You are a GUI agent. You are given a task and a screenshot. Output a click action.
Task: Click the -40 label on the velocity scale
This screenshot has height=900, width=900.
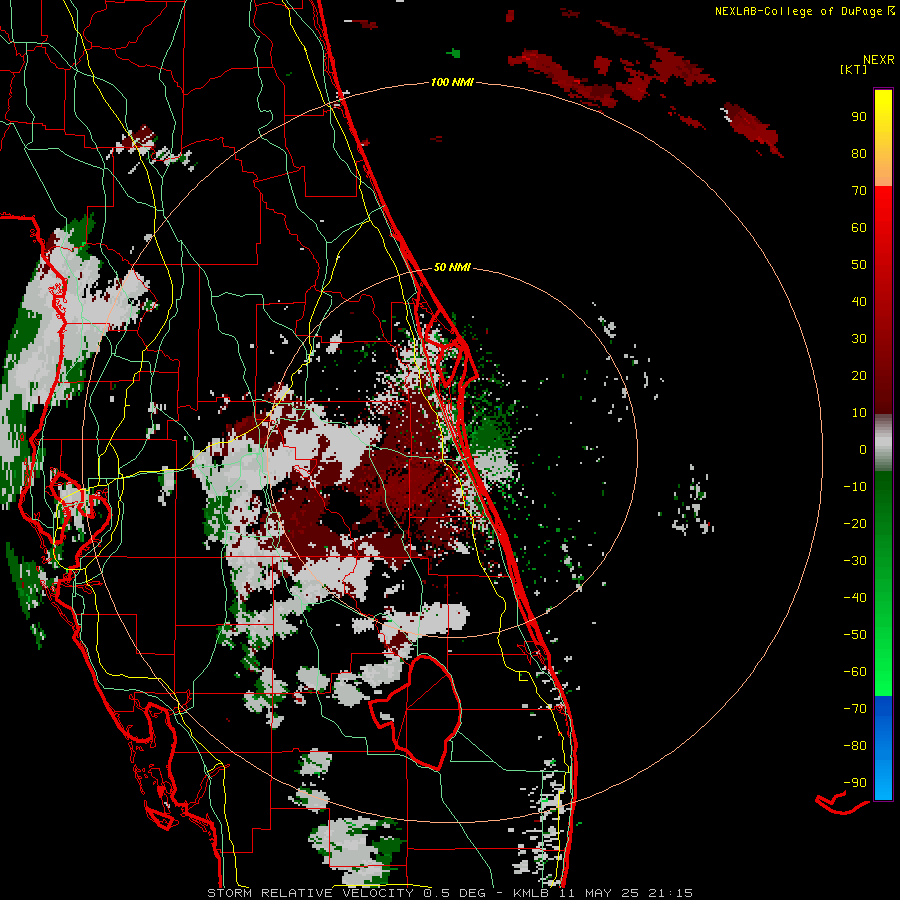pos(855,598)
